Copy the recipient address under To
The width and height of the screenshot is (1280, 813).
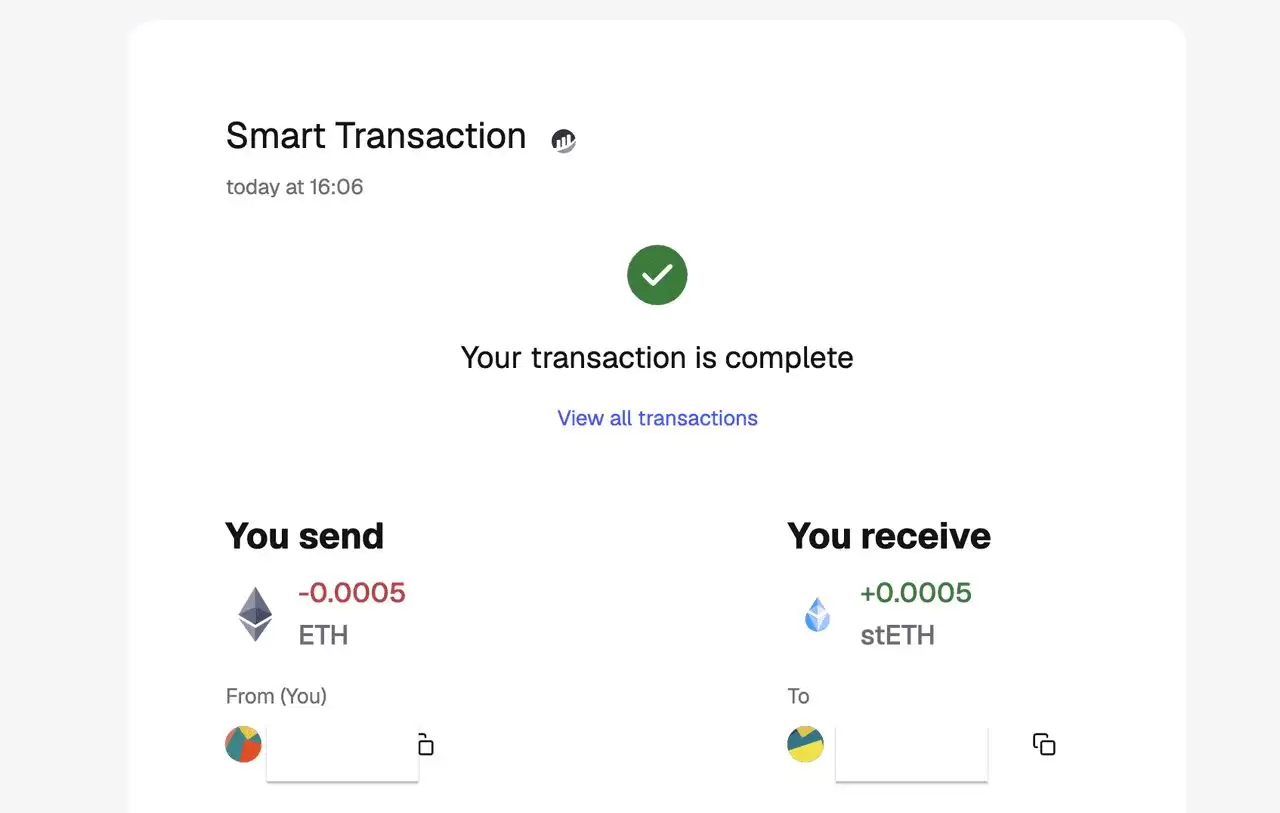click(x=1044, y=744)
